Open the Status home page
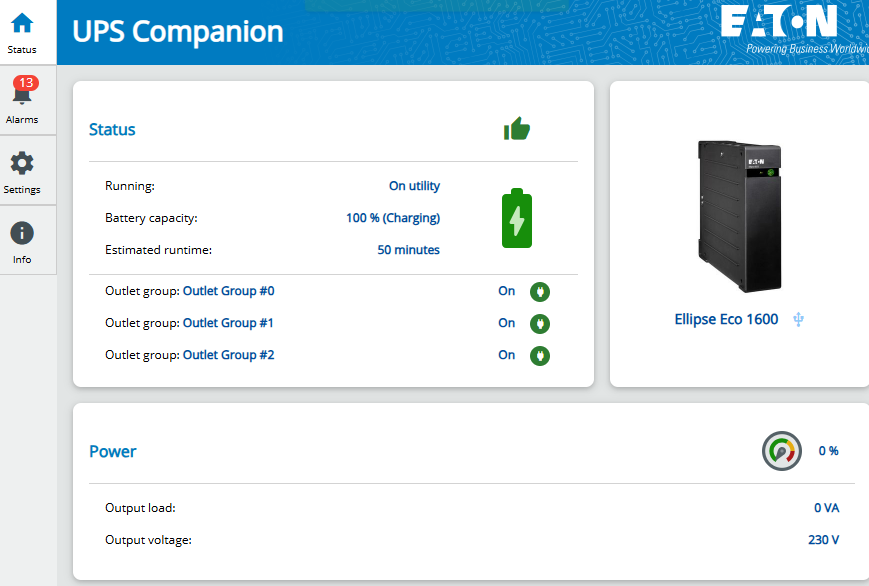Image resolution: width=869 pixels, height=586 pixels. 22,32
